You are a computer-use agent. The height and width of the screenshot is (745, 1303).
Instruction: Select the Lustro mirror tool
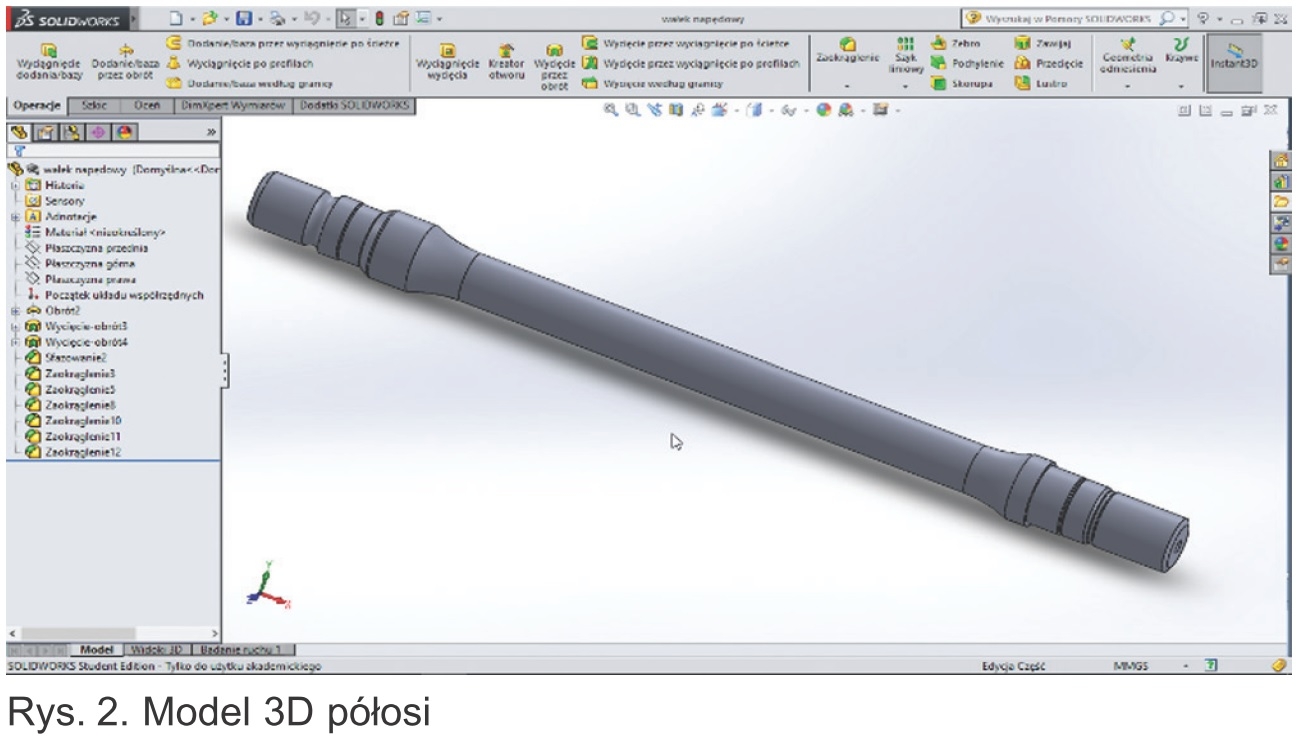(1039, 83)
